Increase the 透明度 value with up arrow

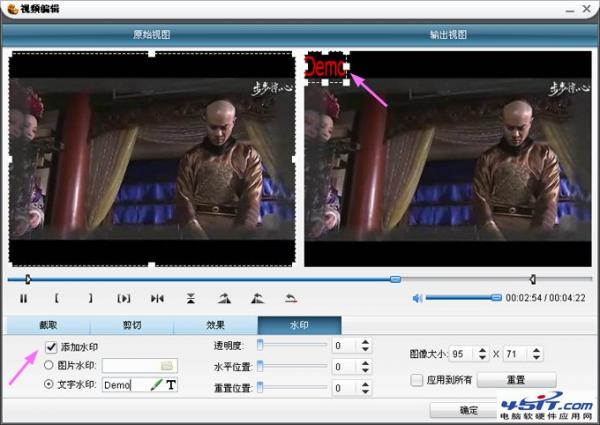click(x=365, y=342)
